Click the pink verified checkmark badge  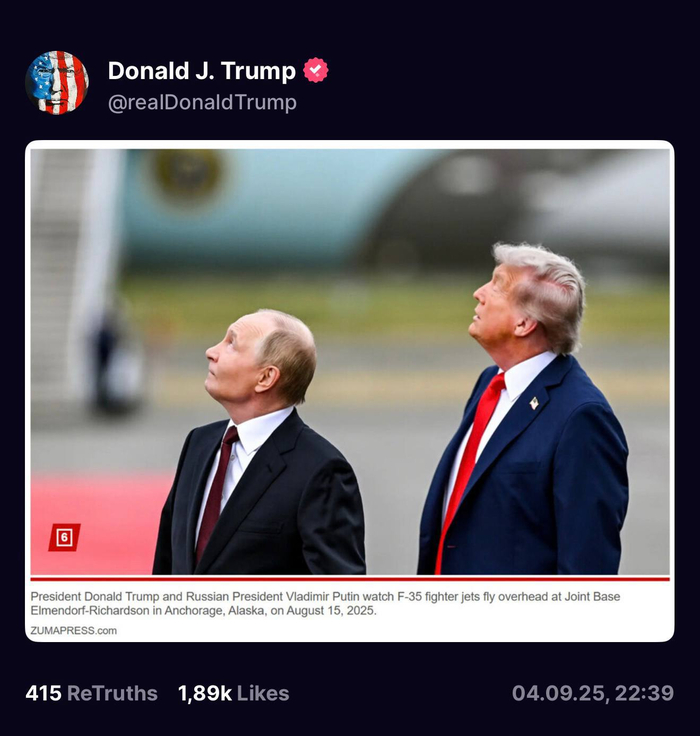point(315,70)
